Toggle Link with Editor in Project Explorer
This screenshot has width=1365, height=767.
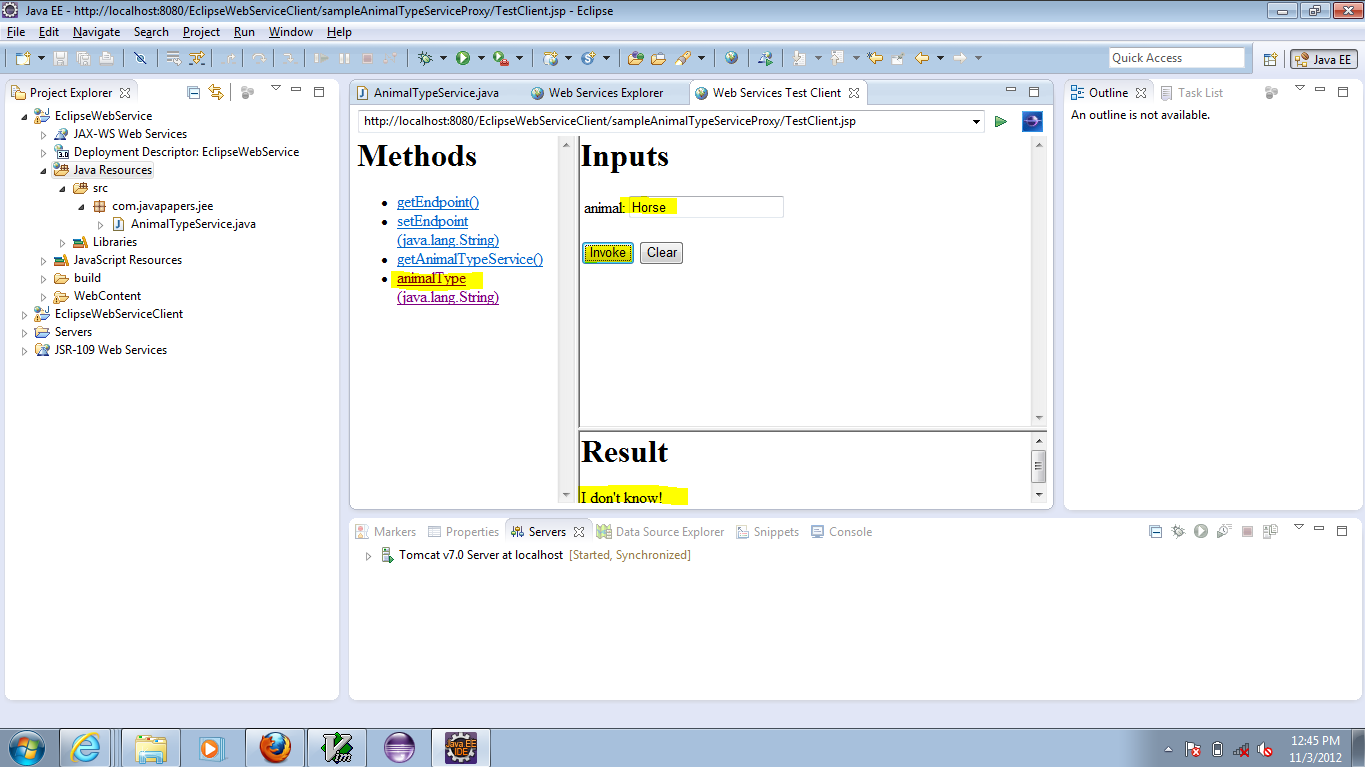click(216, 92)
